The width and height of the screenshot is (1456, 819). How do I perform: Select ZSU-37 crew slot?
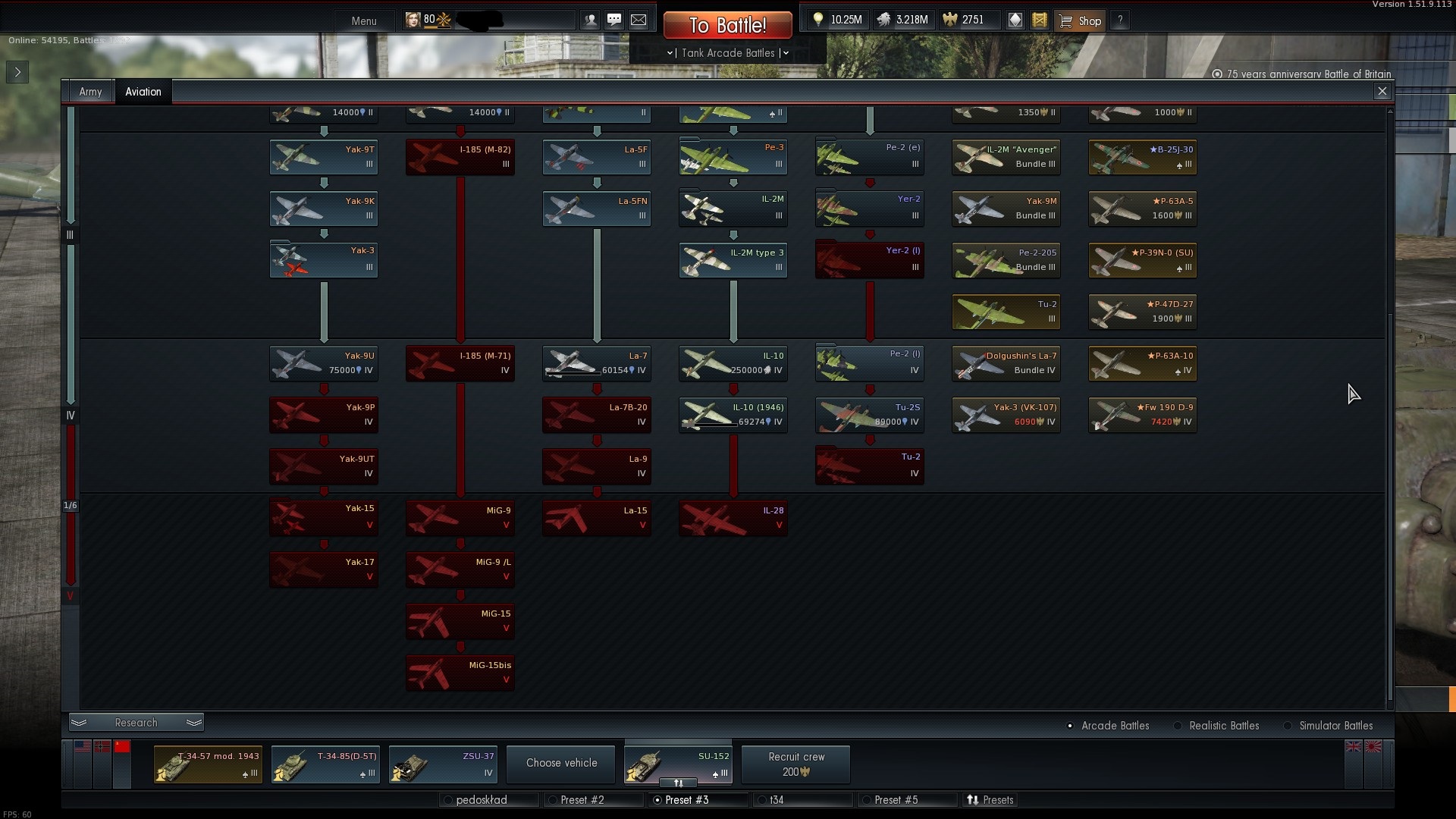click(x=444, y=764)
